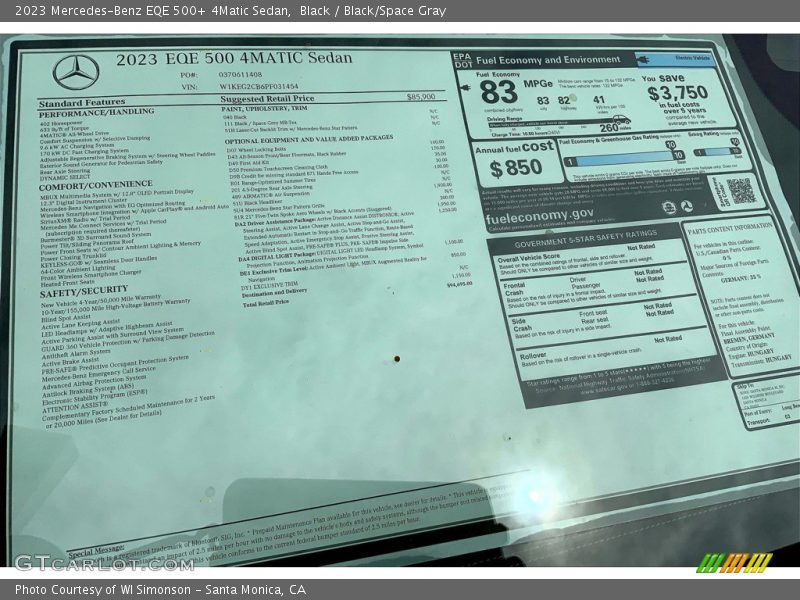Click the 'Blind Spot Assist' feature line

[x=65, y=318]
